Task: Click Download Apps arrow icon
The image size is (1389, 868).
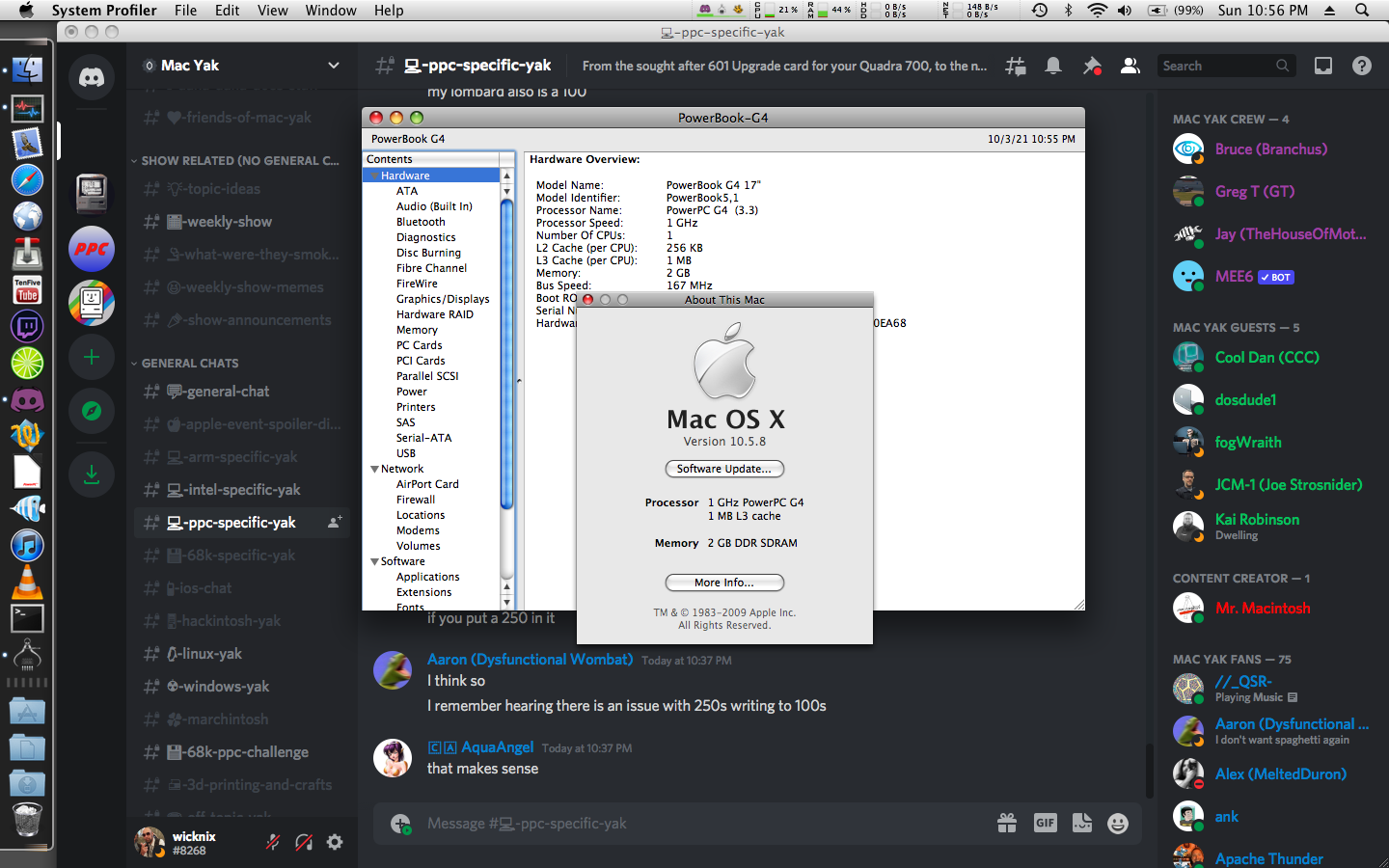Action: (92, 475)
